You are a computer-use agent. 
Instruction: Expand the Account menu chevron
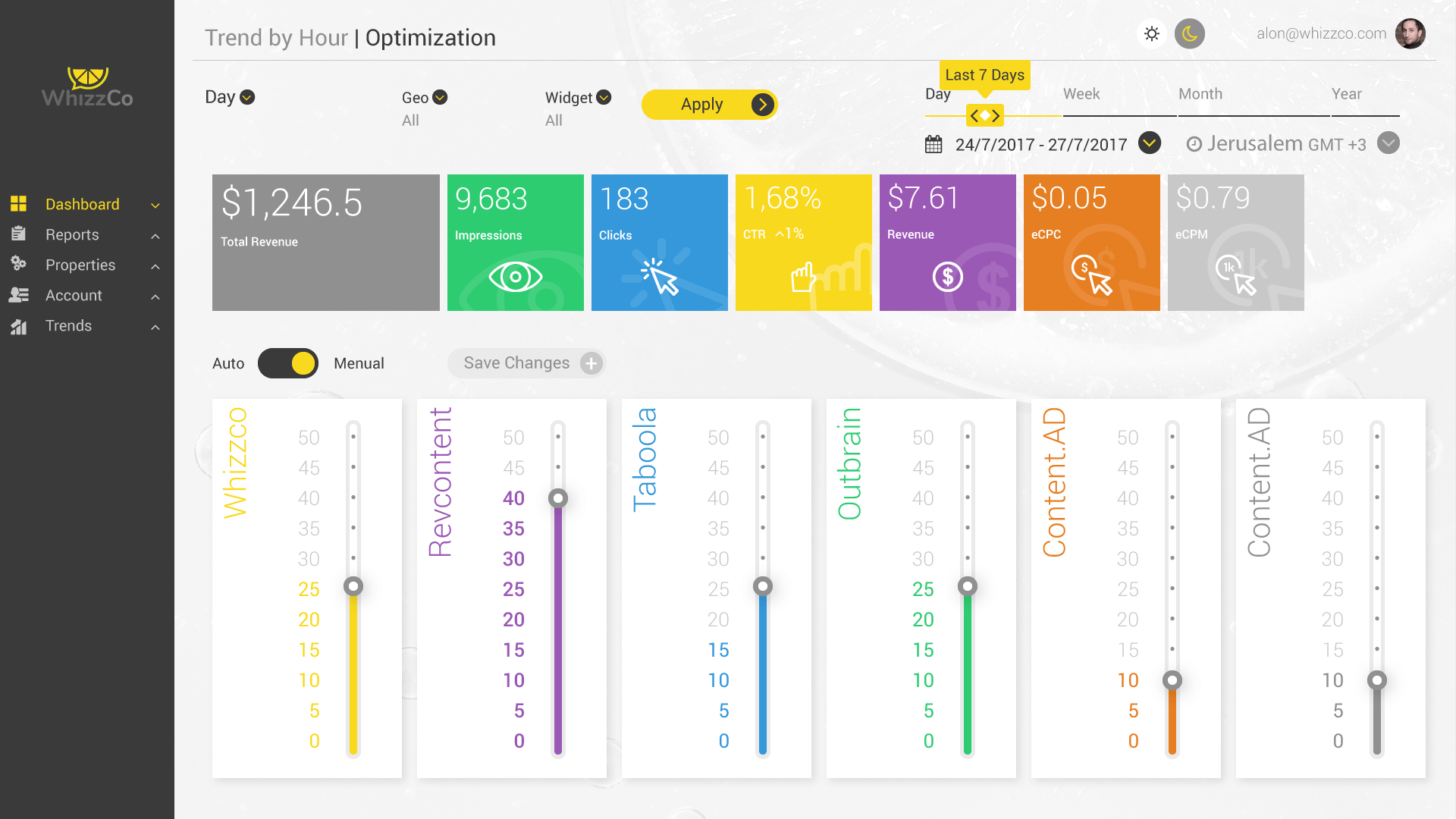[x=155, y=297]
